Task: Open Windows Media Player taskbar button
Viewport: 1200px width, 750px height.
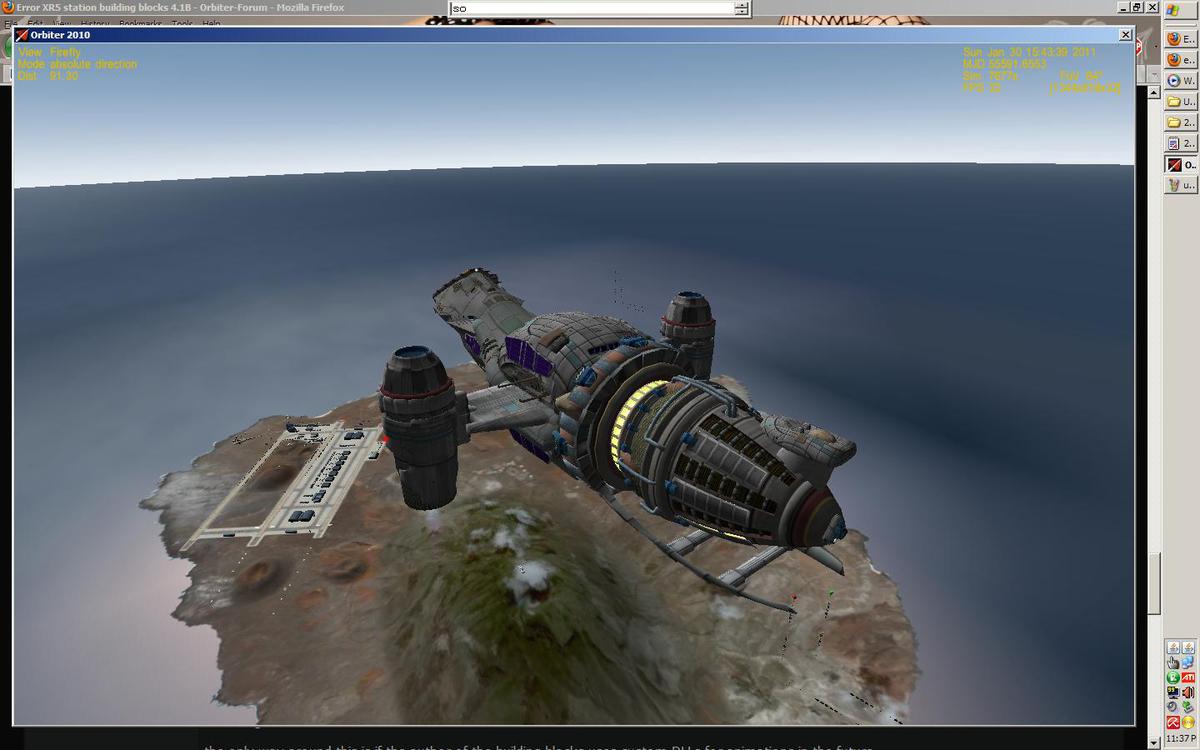Action: pos(1181,81)
